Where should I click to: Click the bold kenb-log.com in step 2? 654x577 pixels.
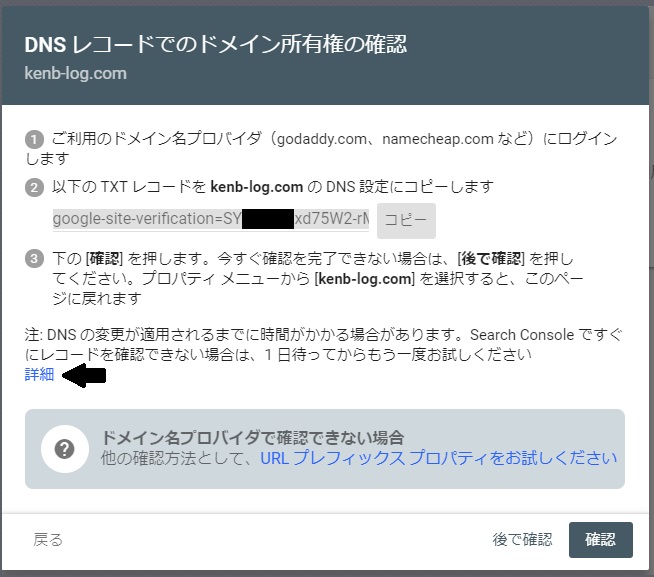(257, 186)
